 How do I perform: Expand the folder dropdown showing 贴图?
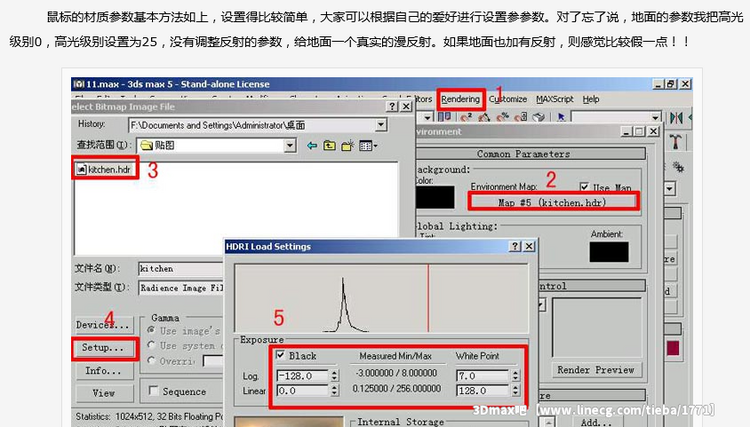(290, 145)
